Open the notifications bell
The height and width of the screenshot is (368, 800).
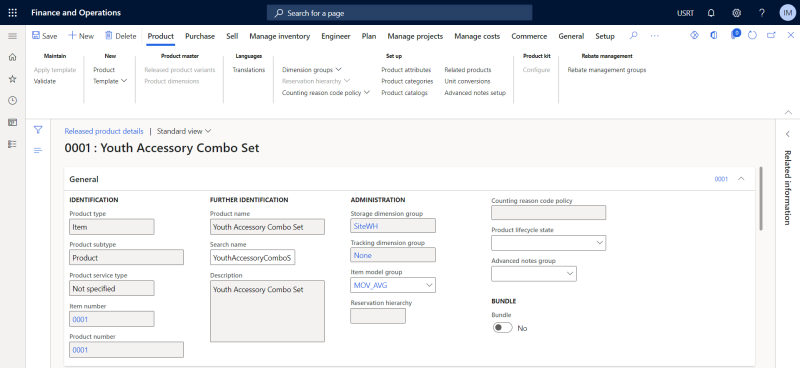click(x=711, y=13)
